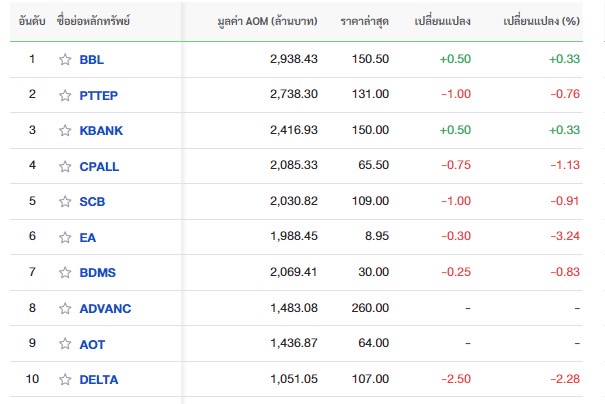Viewport: 605px width, 404px height.
Task: Favorite PTTEP using its star icon
Action: tap(65, 95)
